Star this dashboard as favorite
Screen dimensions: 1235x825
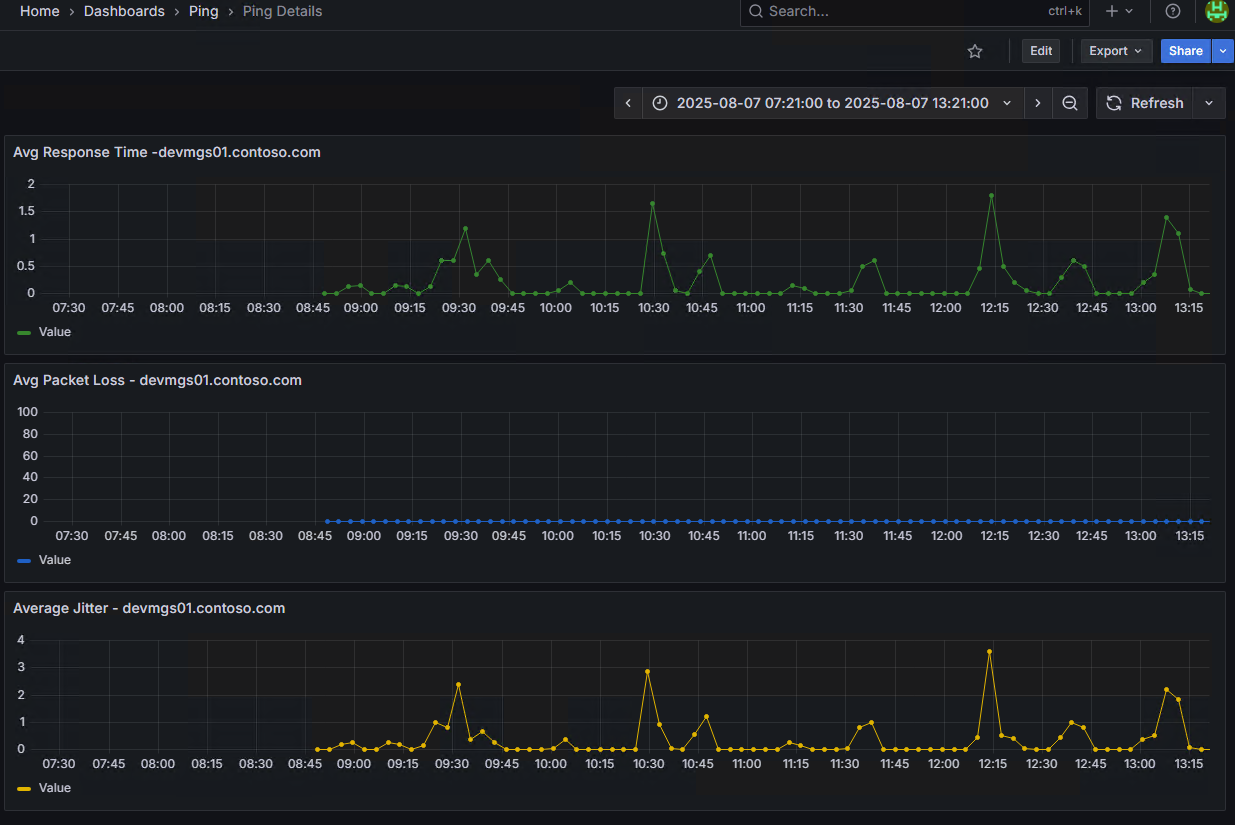[x=975, y=51]
